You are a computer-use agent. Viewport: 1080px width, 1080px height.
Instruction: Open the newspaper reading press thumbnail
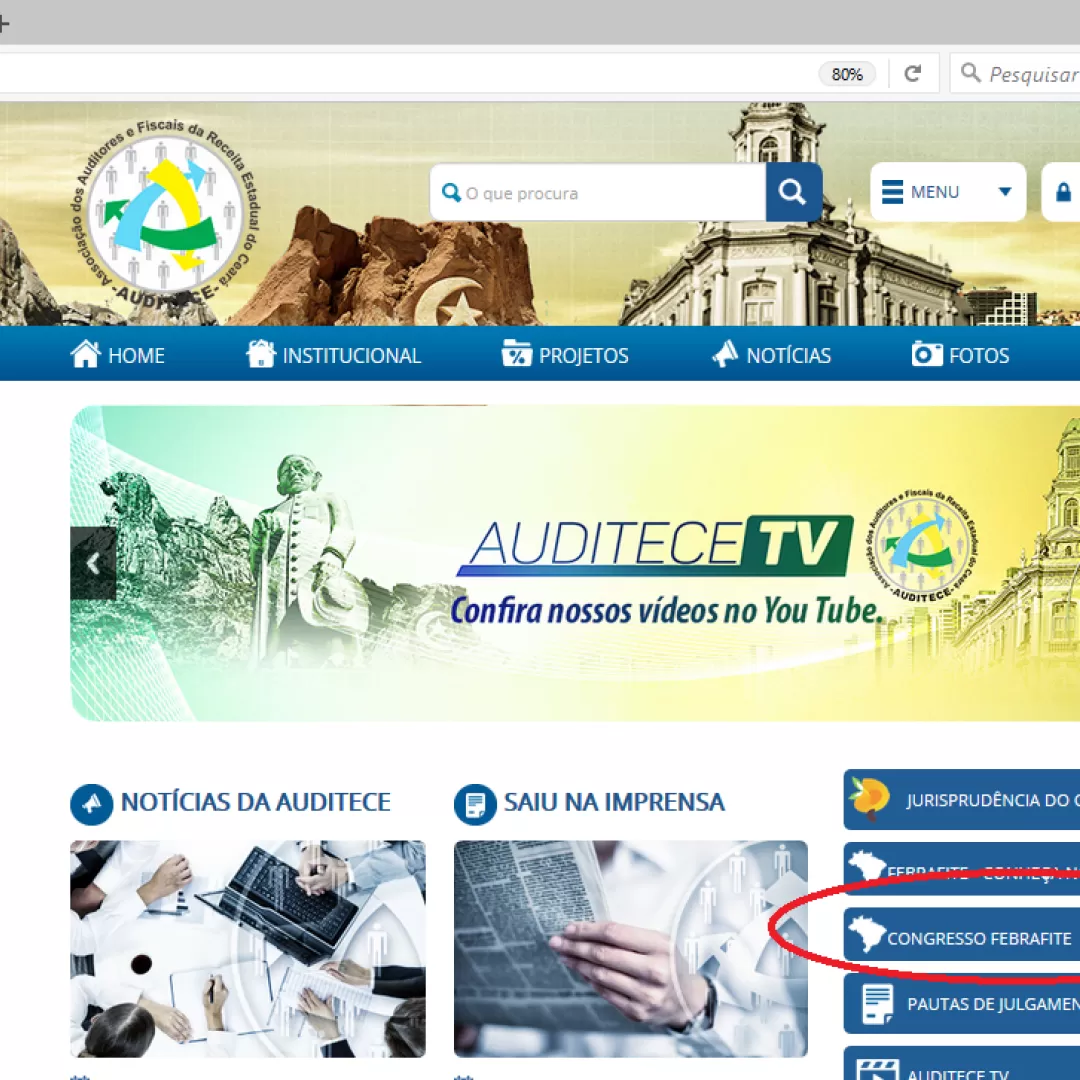631,948
